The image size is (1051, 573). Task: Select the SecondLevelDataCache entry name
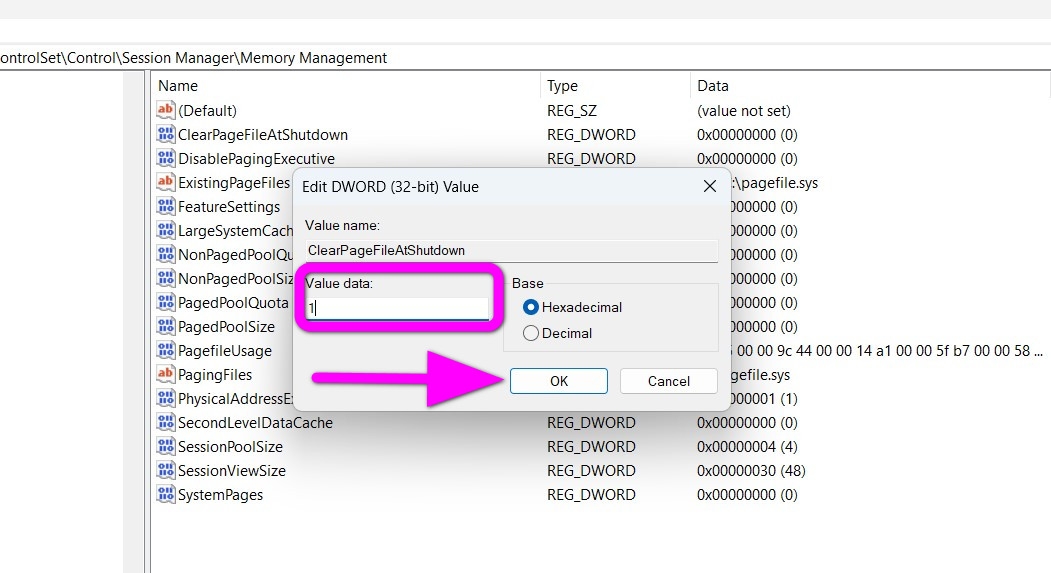255,423
